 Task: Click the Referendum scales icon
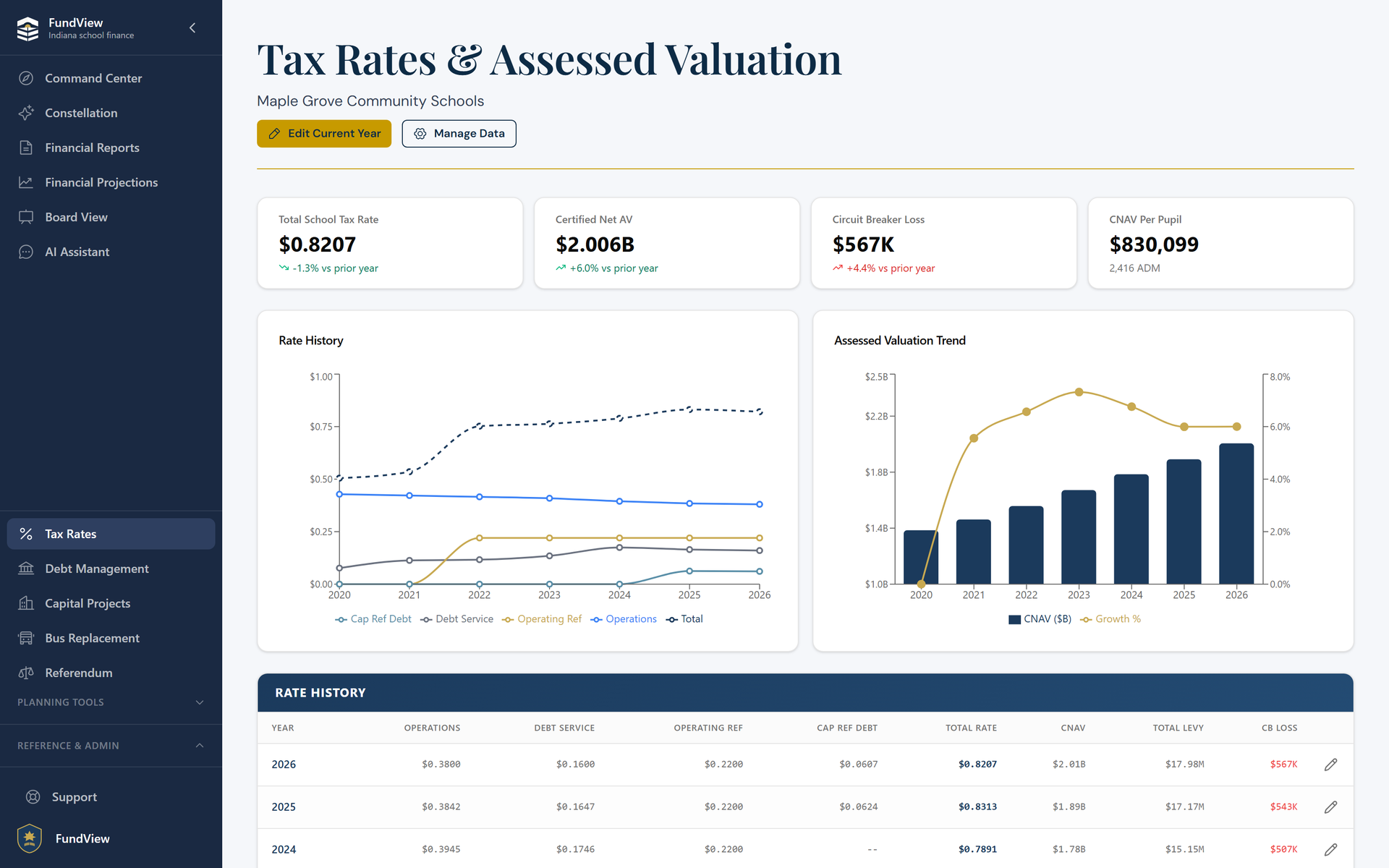tap(26, 673)
